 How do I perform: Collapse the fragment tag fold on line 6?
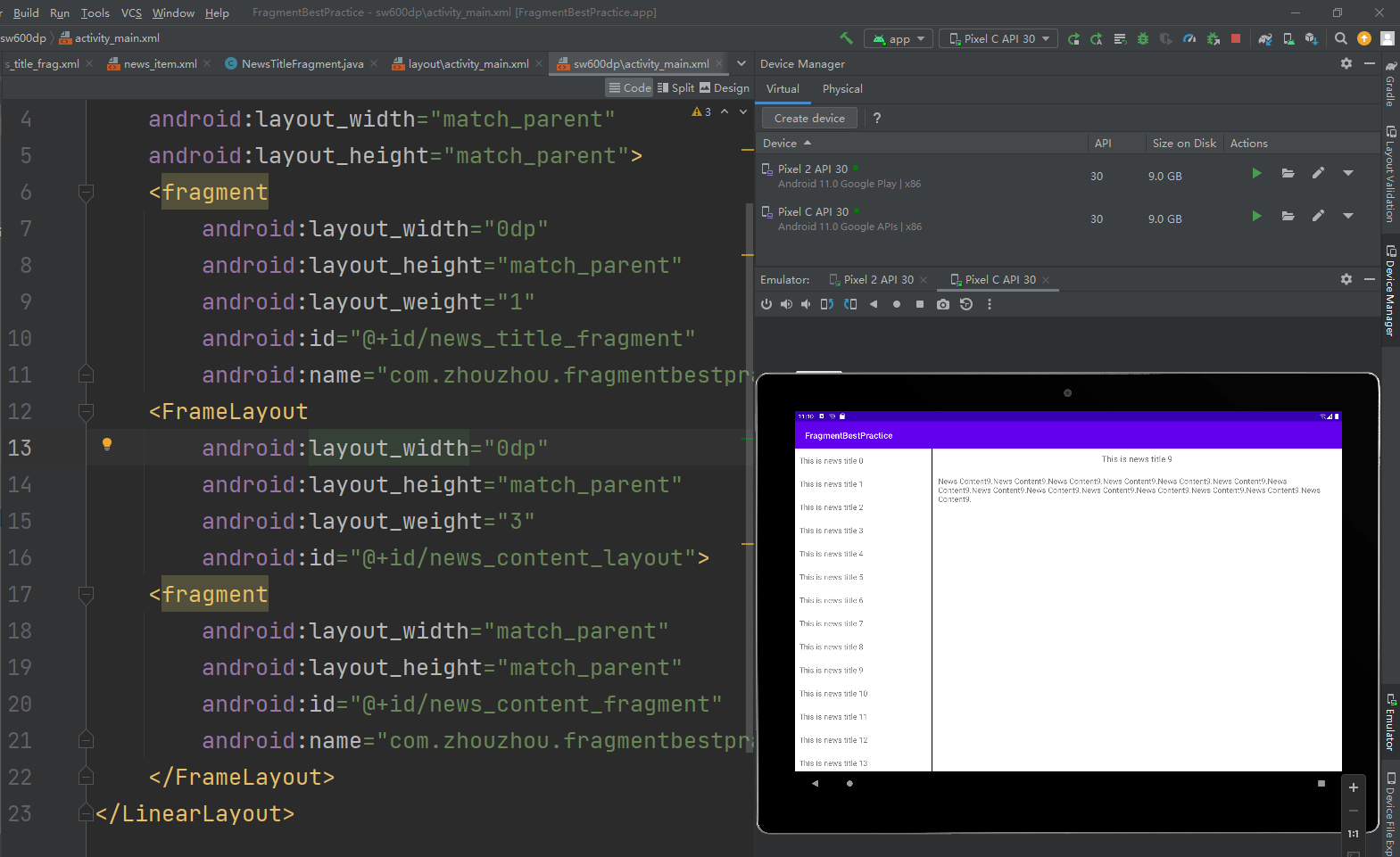[86, 192]
